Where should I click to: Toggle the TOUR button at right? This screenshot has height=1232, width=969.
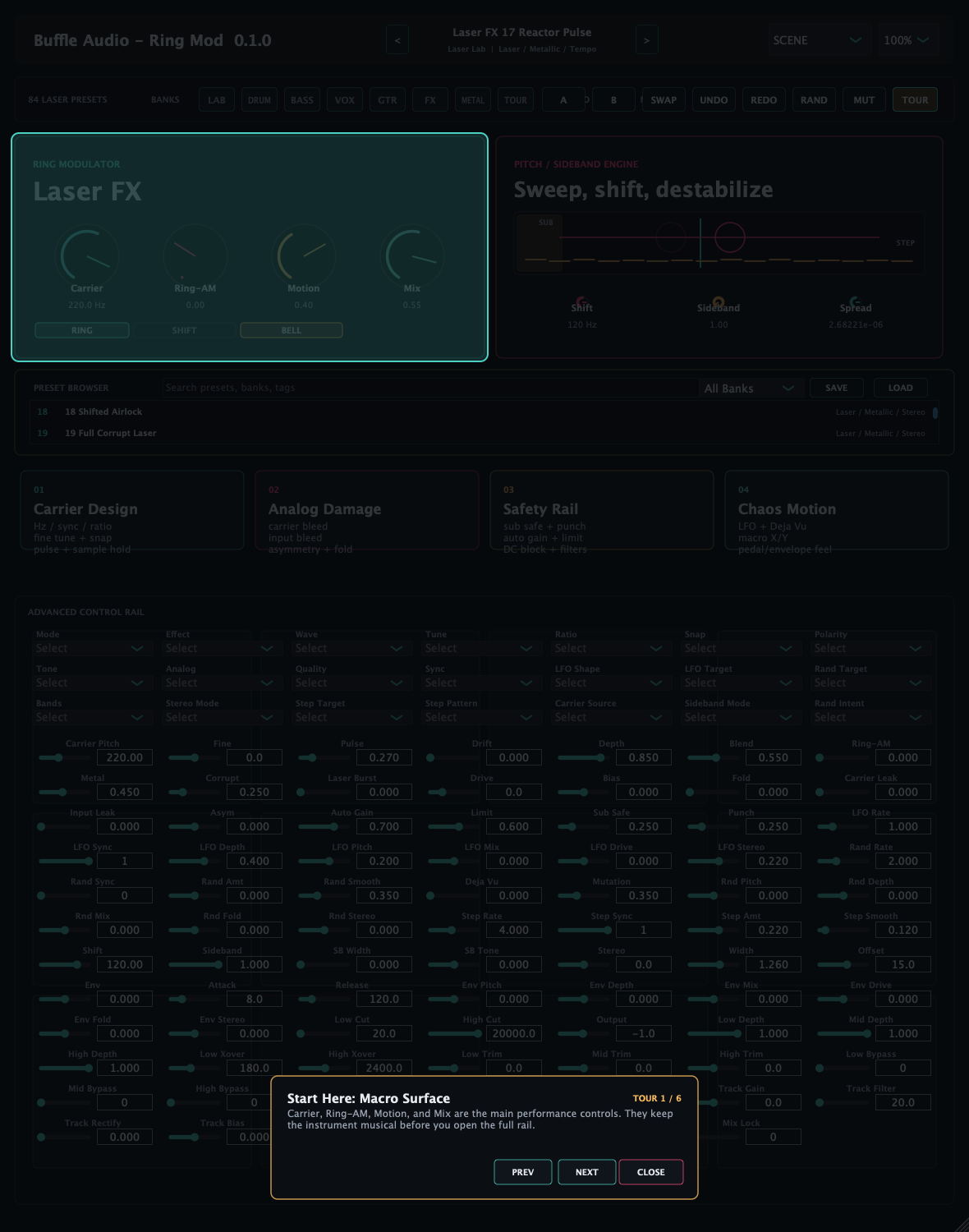click(915, 100)
